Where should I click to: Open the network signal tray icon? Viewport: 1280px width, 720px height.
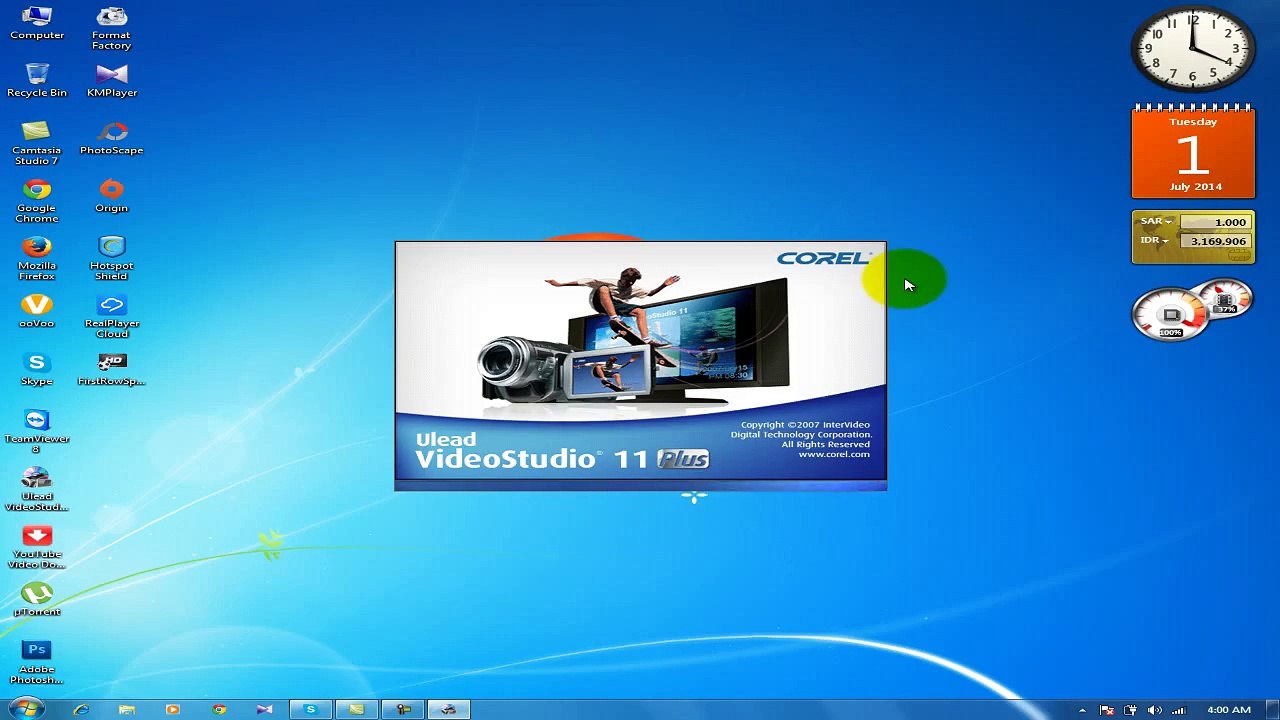[1179, 710]
